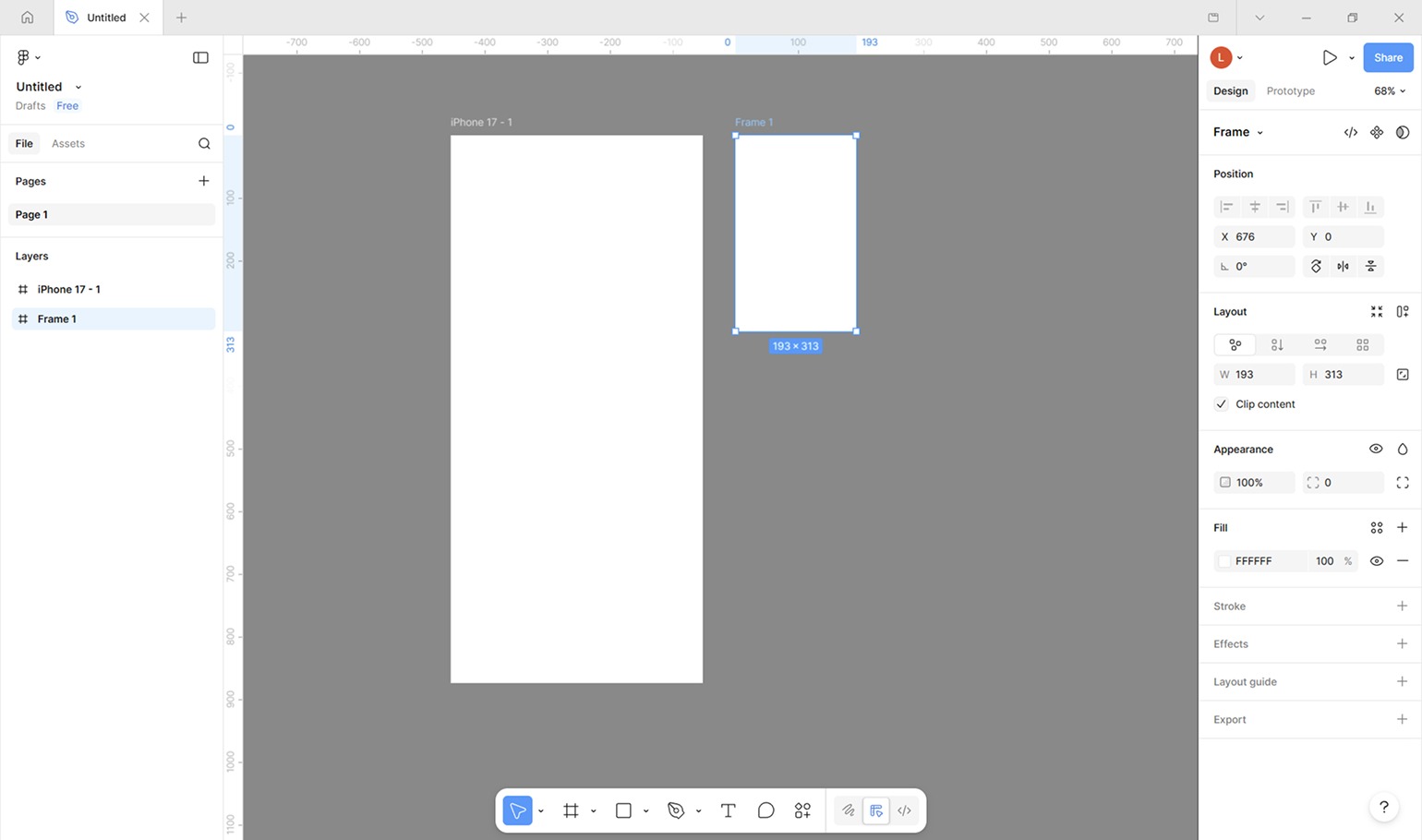Switch to the Assets tab
Screen dimensions: 1422x840
pyautogui.click(x=68, y=144)
